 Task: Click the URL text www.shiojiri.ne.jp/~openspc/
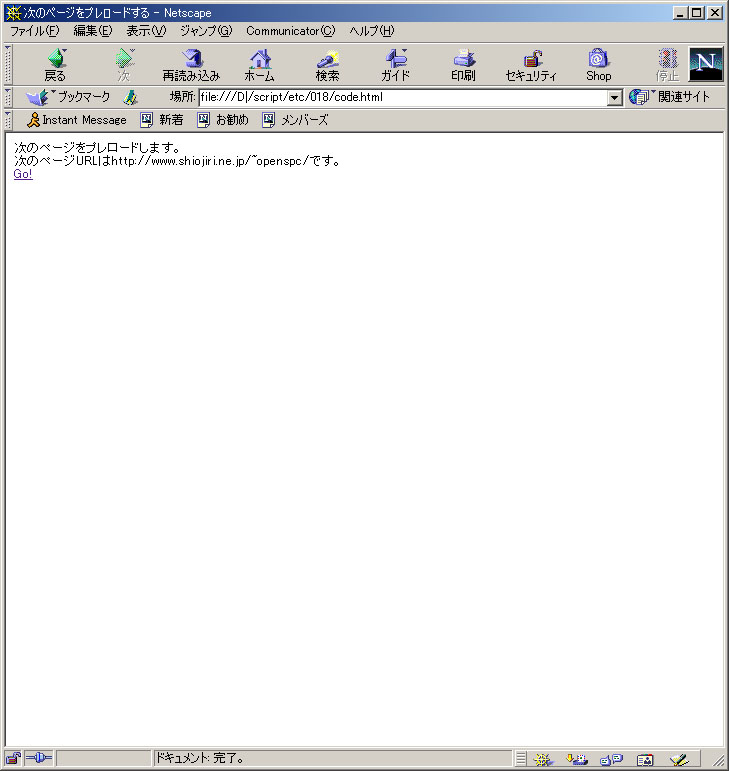tap(232, 161)
